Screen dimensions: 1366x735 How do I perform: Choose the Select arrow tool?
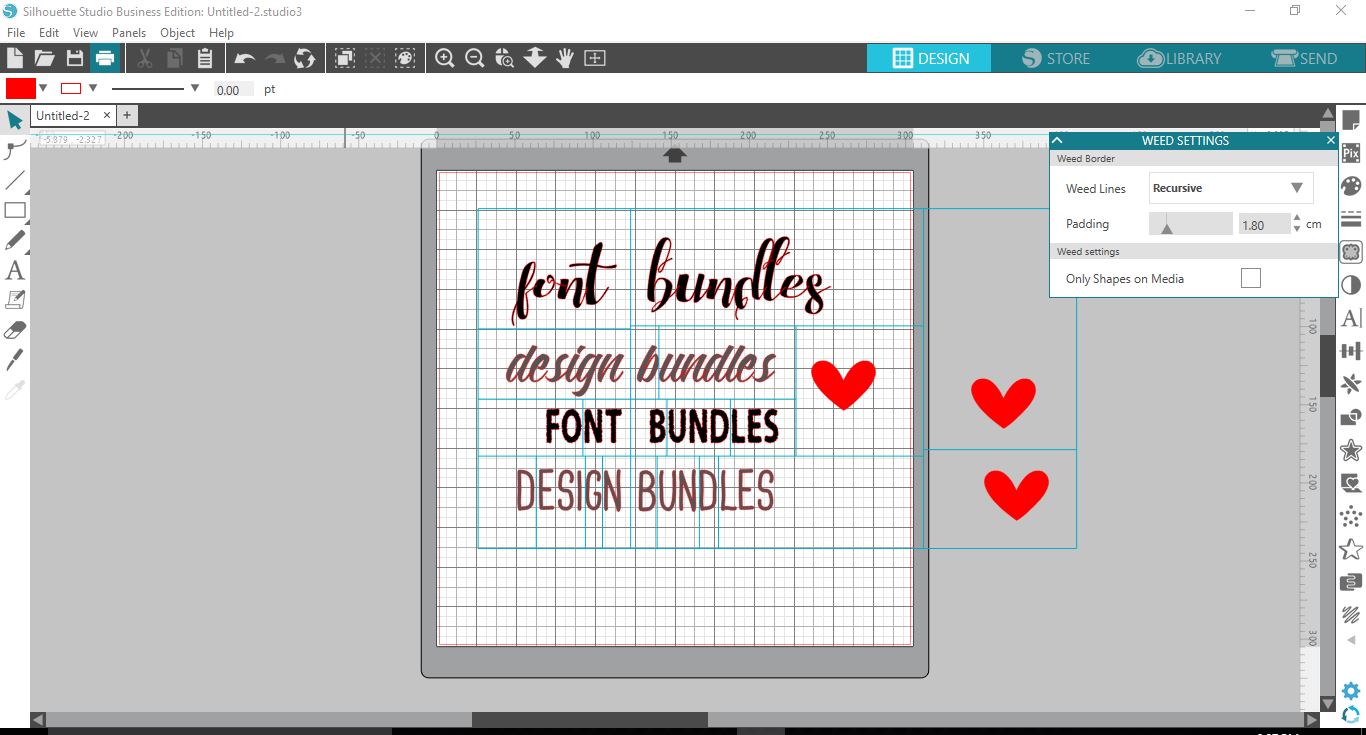pyautogui.click(x=15, y=121)
